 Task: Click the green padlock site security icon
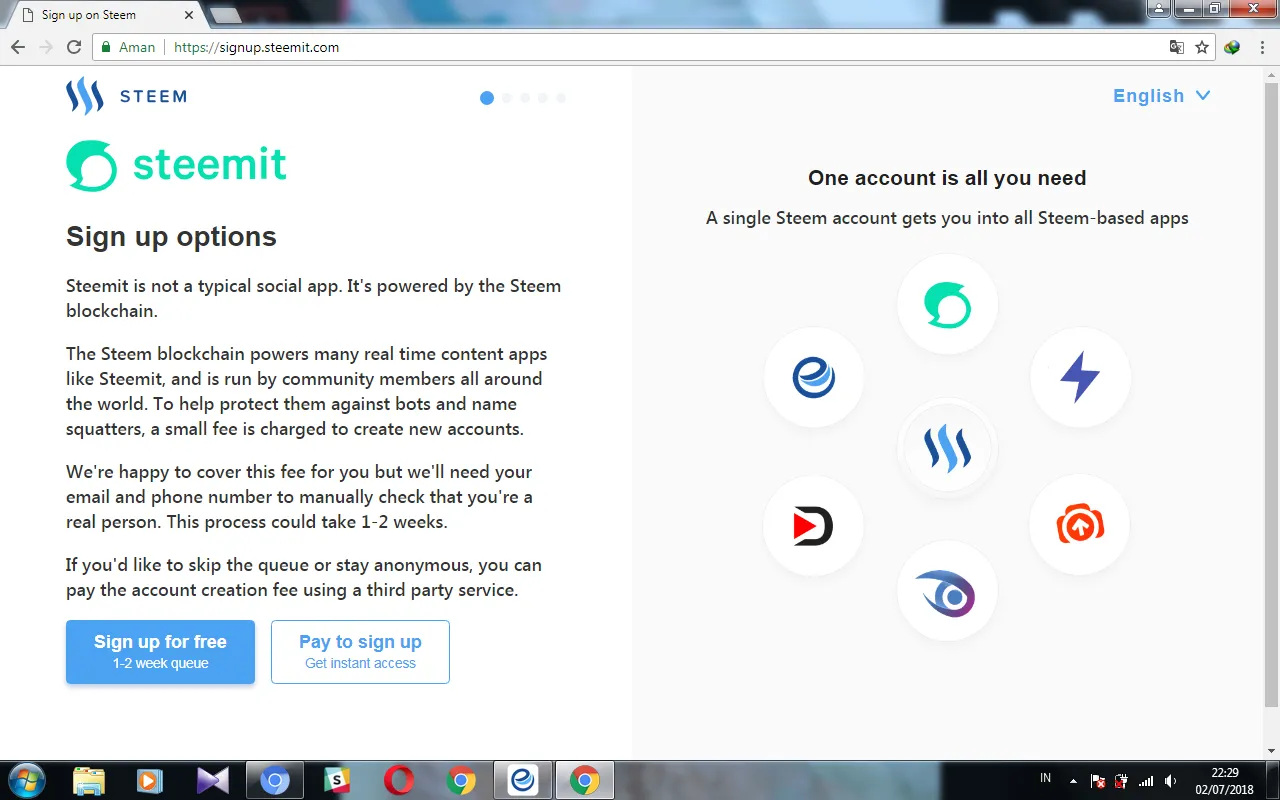[x=106, y=47]
